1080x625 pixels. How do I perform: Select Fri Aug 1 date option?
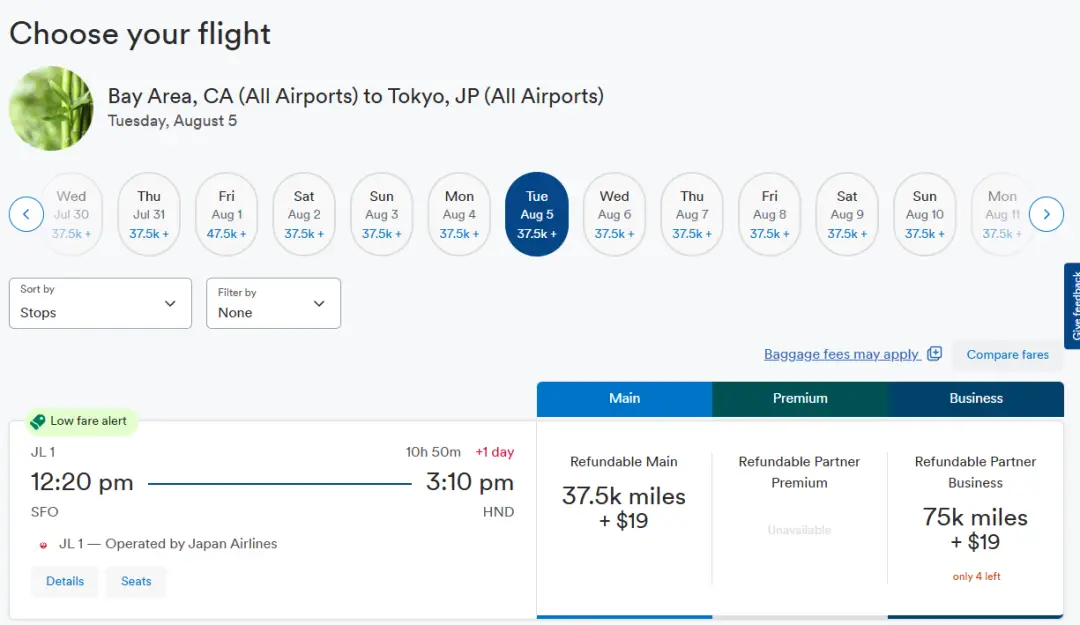pos(226,214)
